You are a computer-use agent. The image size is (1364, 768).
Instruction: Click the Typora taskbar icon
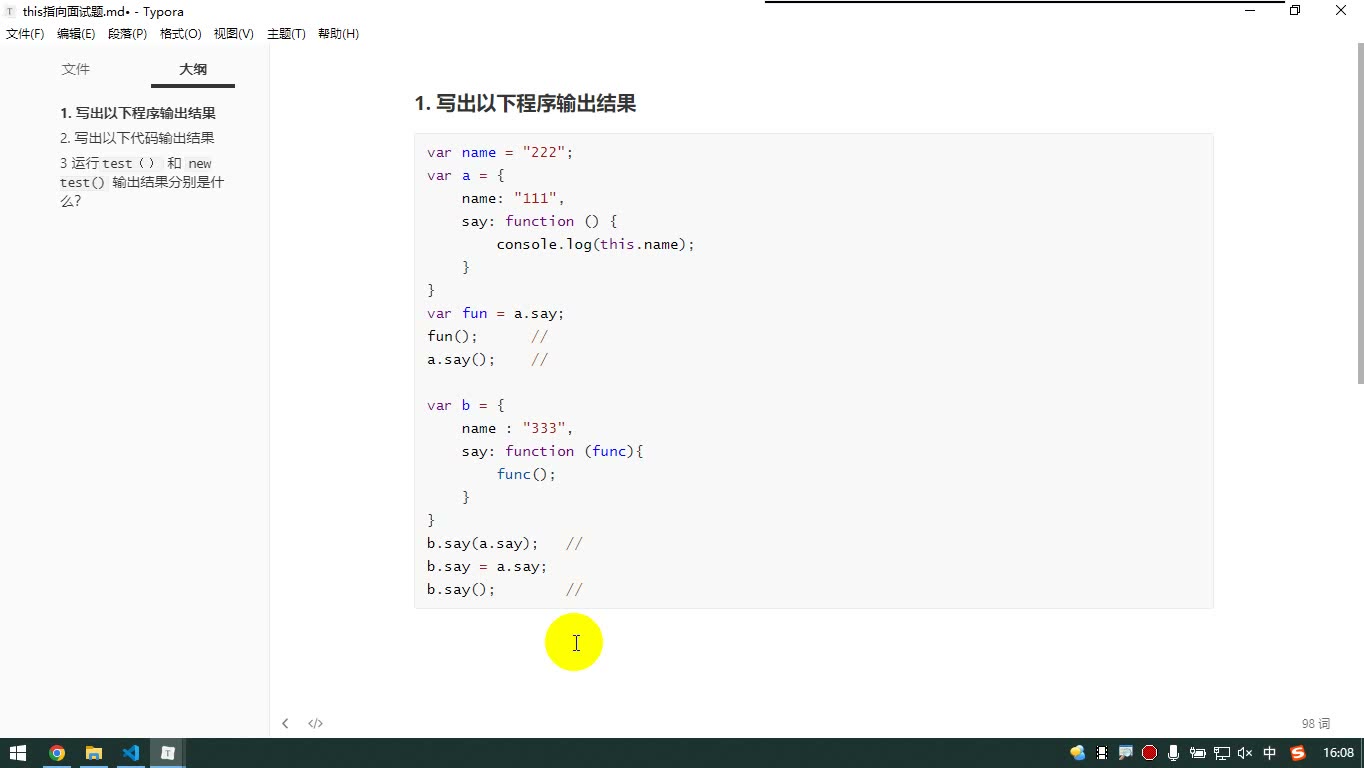(168, 753)
